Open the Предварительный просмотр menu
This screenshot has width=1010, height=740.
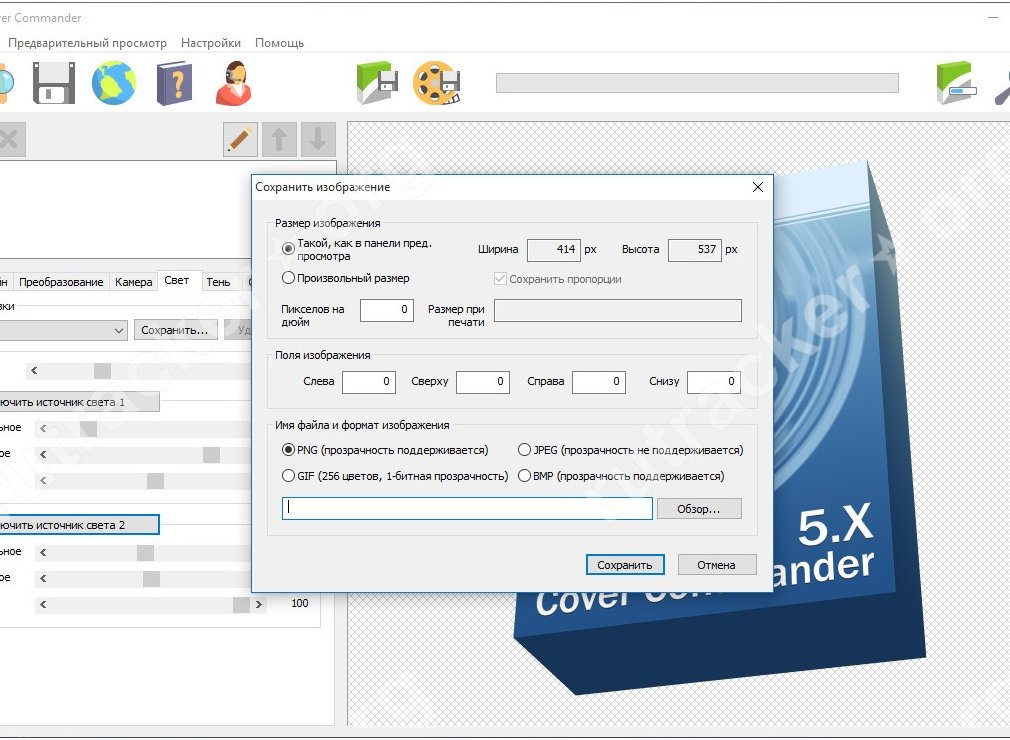pyautogui.click(x=87, y=43)
